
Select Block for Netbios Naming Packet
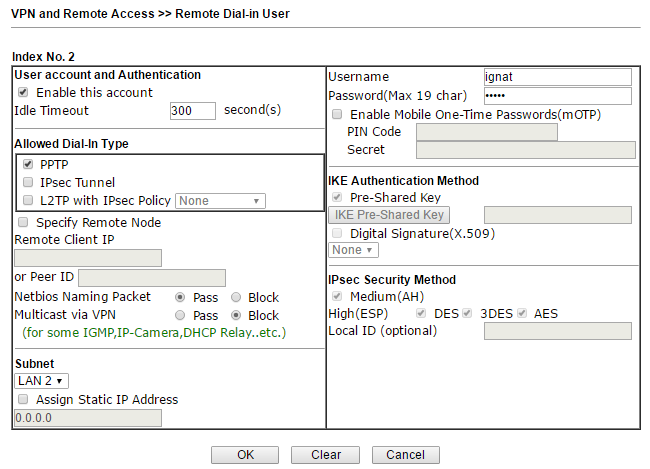point(236,297)
